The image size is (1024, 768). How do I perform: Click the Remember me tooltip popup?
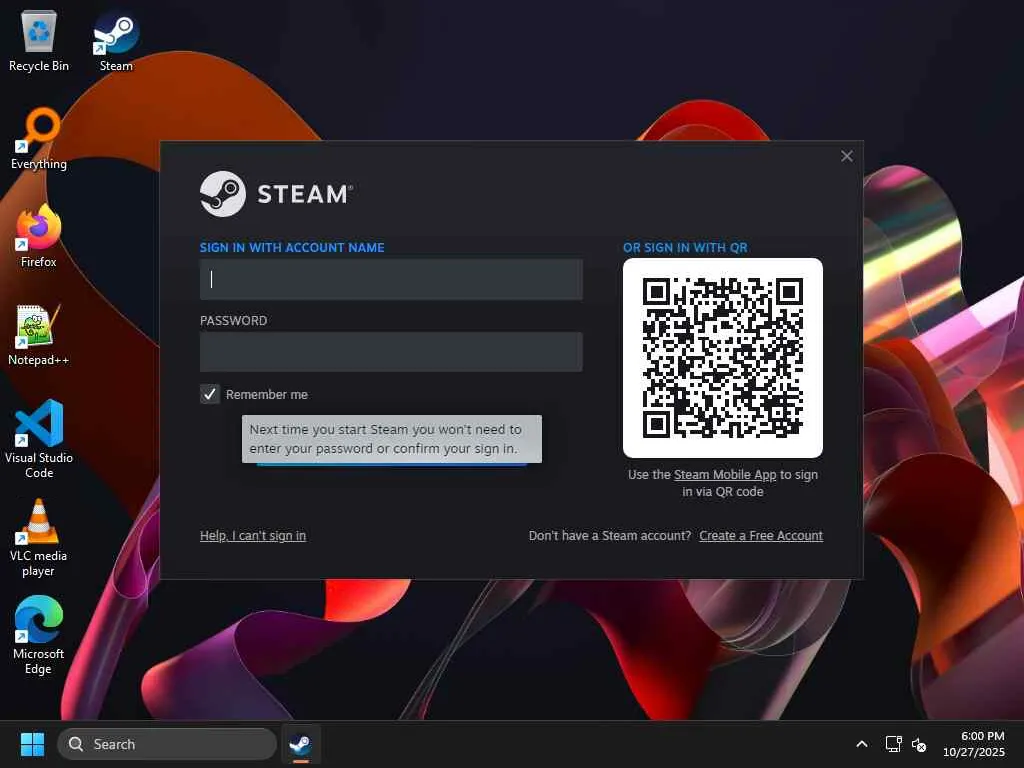pos(391,439)
